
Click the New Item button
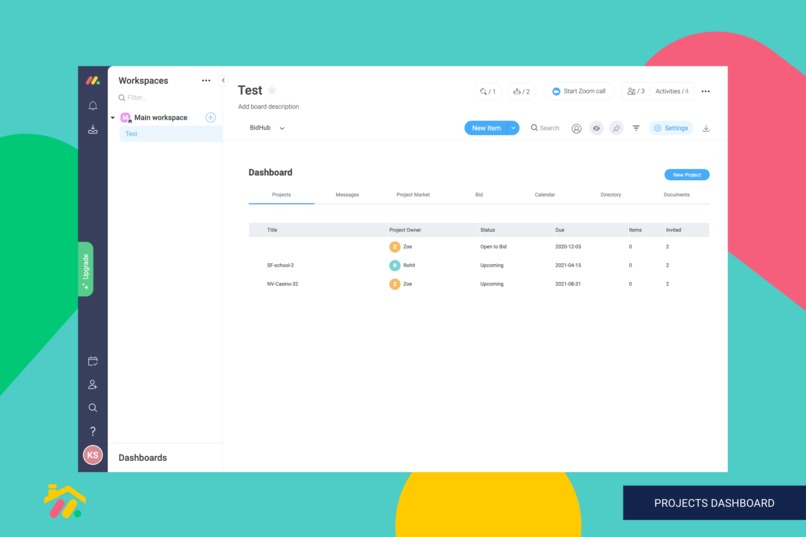click(486, 128)
